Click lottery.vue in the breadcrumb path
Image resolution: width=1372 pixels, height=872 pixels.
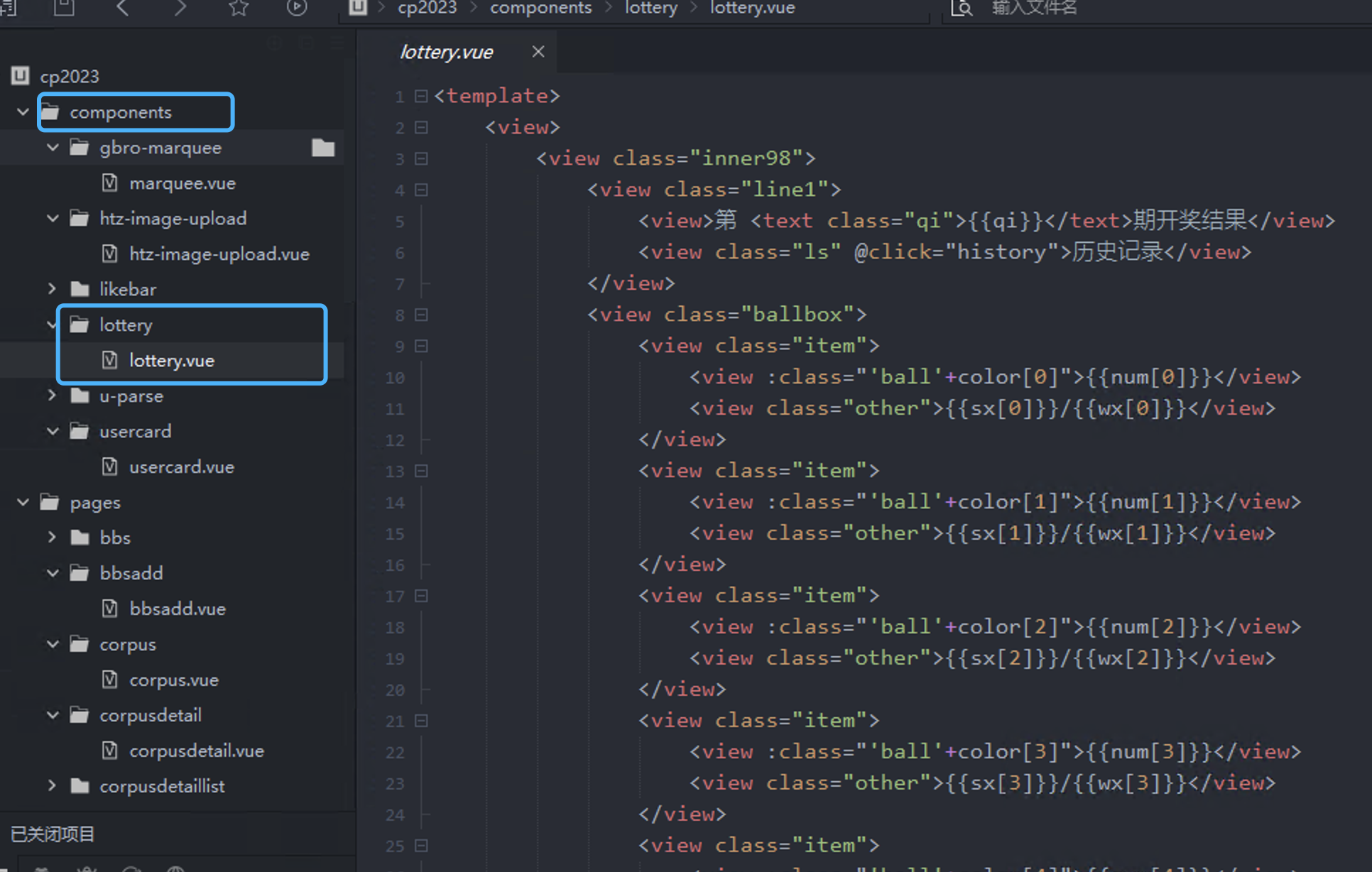[x=752, y=8]
